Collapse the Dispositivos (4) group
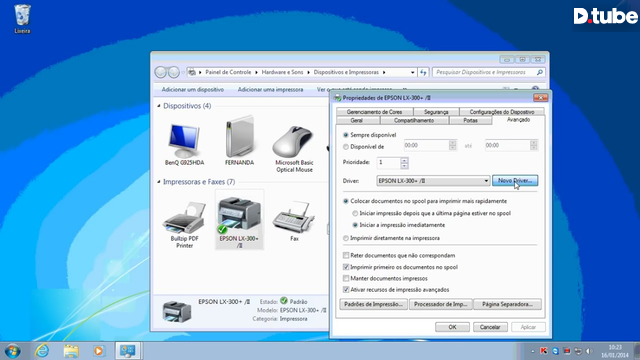Image resolution: width=640 pixels, height=360 pixels. [159, 106]
